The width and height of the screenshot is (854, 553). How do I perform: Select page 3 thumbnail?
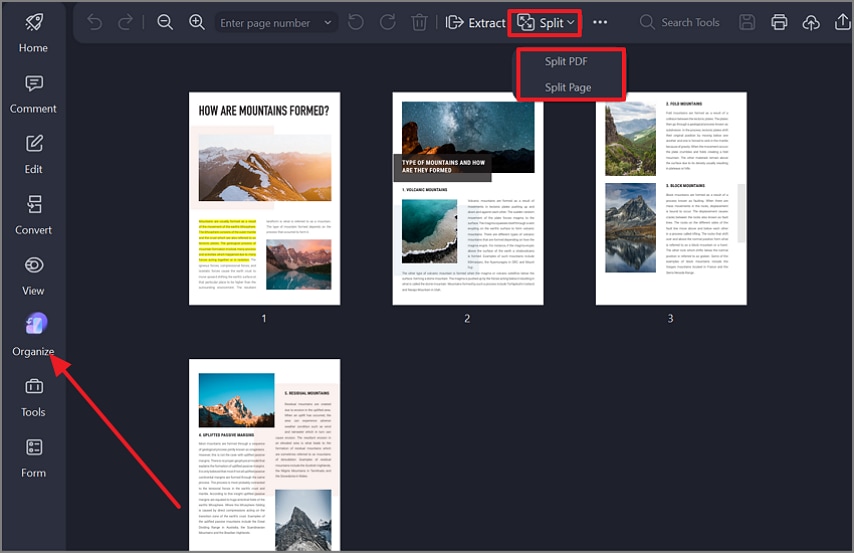671,198
